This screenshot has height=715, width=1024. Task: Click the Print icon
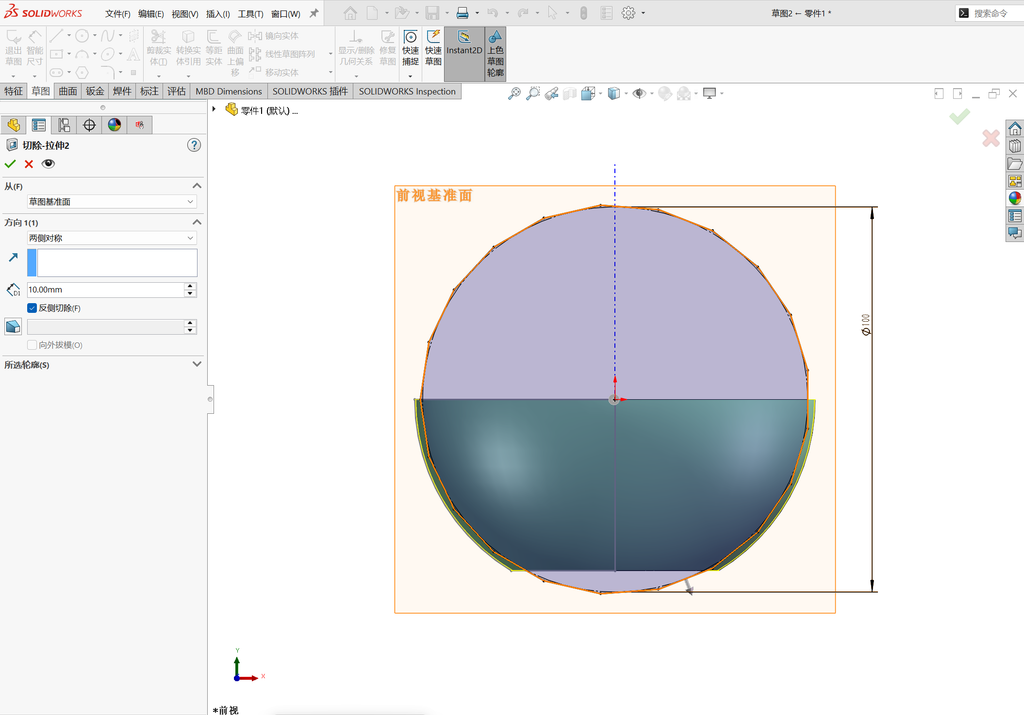point(462,13)
